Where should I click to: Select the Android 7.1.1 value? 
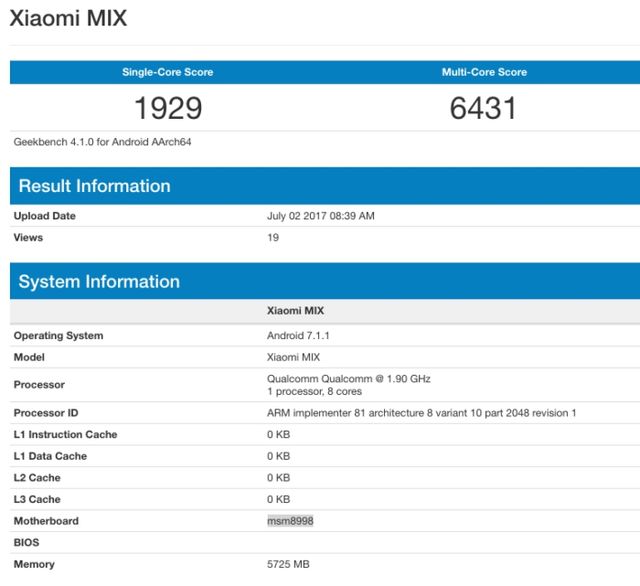click(298, 335)
